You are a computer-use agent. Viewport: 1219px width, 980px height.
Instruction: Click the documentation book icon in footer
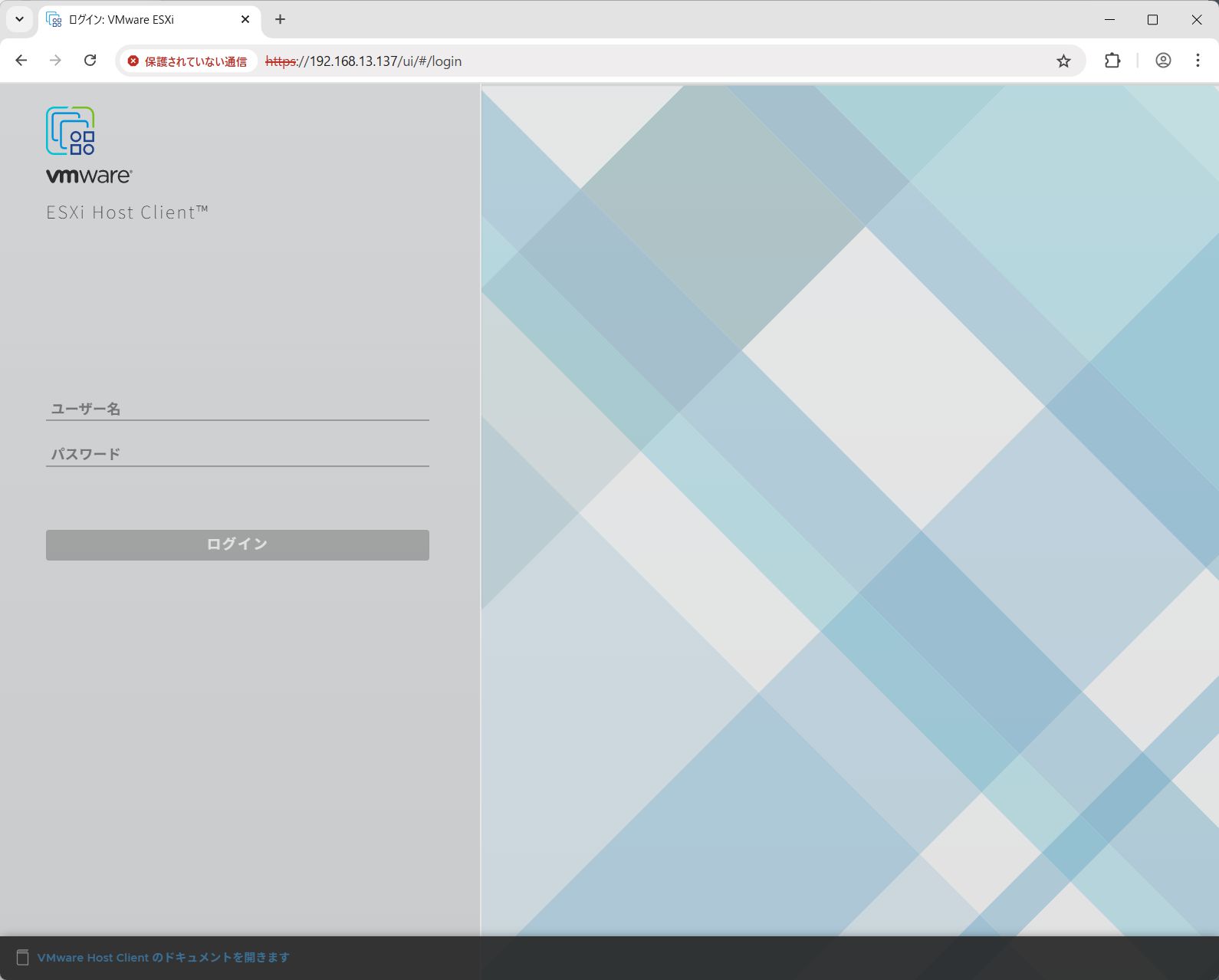[x=23, y=957]
